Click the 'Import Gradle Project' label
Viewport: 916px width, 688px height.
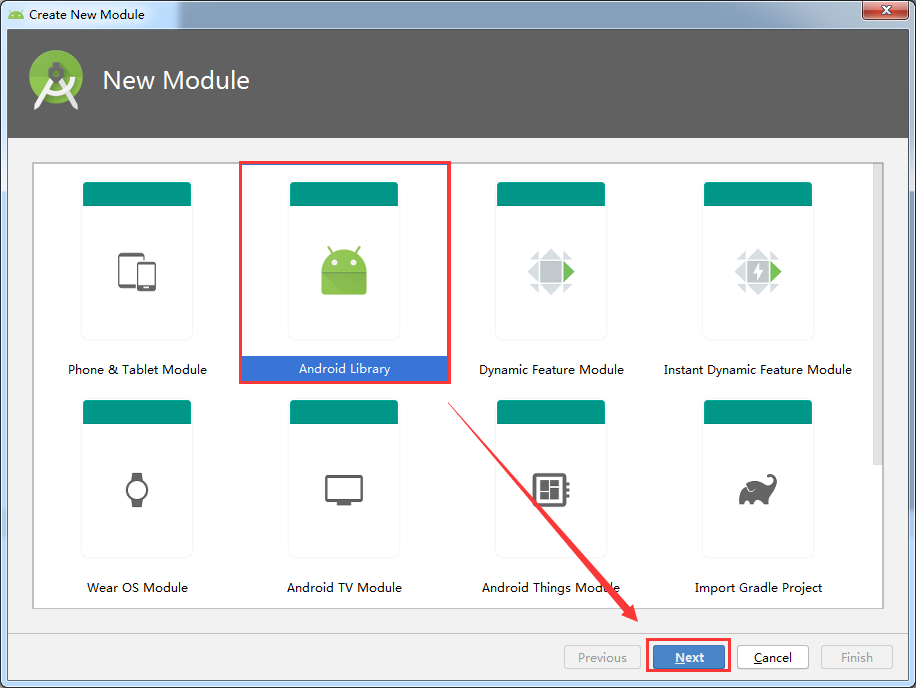[x=758, y=588]
